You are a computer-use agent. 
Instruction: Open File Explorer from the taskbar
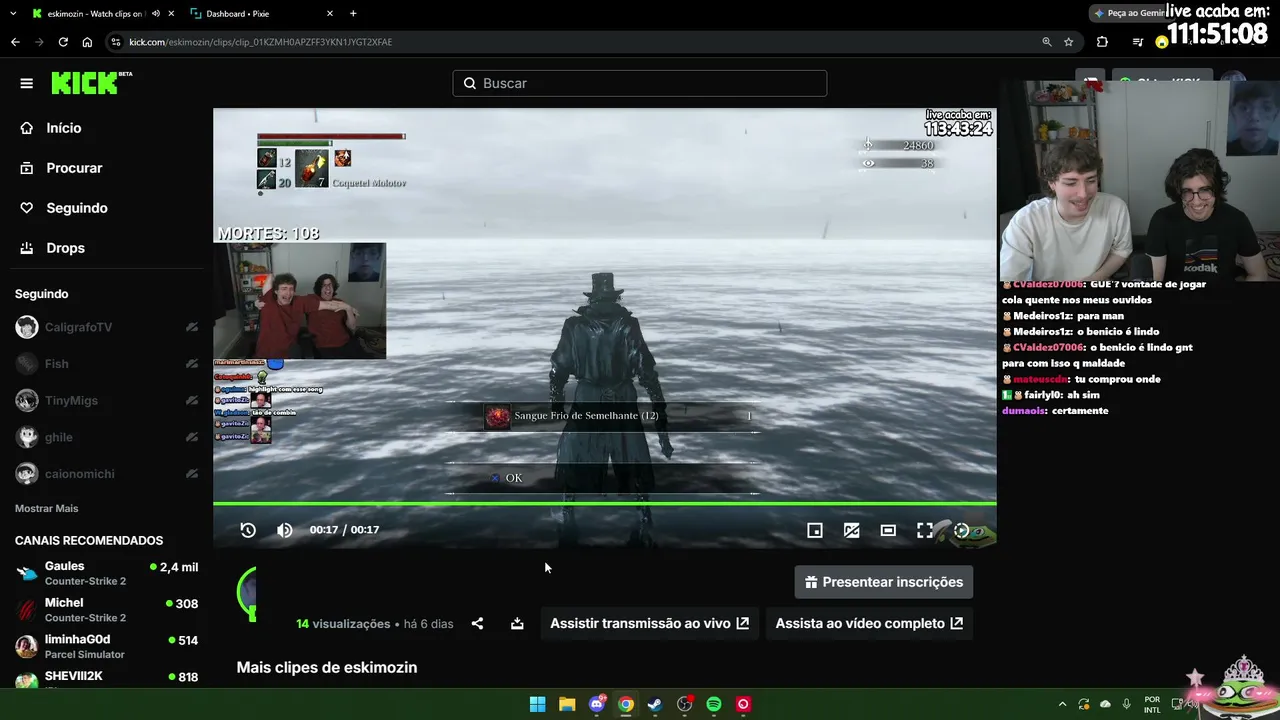[567, 704]
